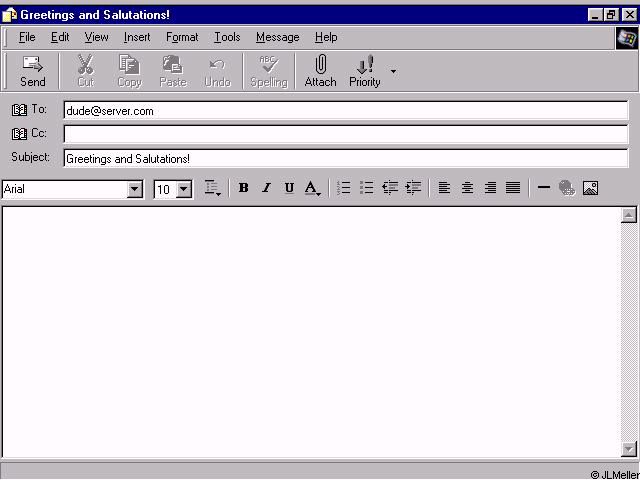Open the Edit menu

pyautogui.click(x=60, y=38)
